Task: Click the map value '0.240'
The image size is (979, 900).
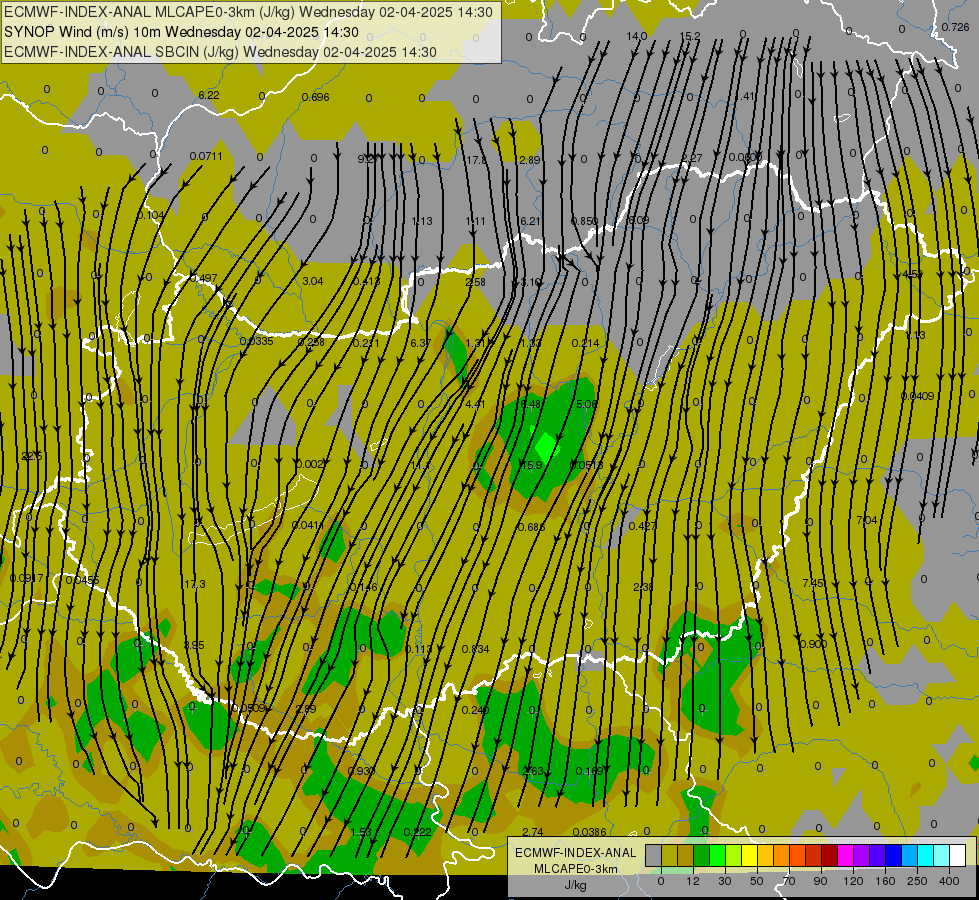Action: point(476,710)
